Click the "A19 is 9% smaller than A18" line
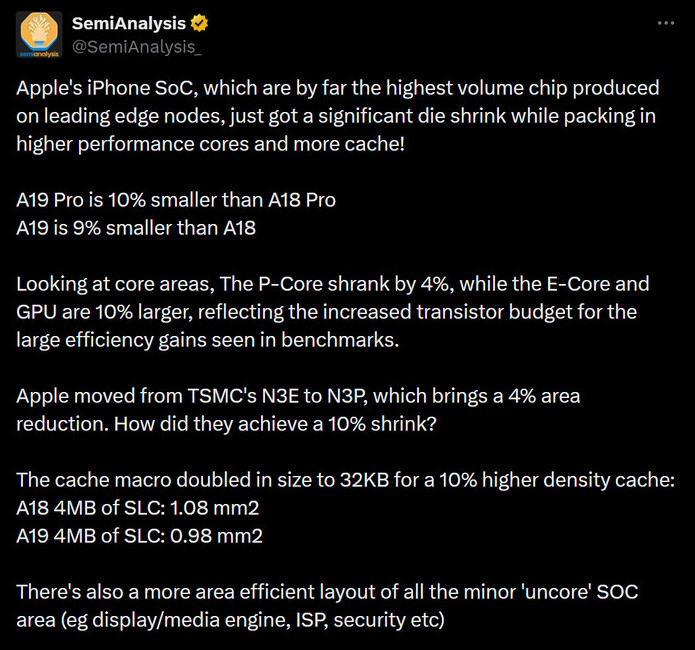This screenshot has width=695, height=650. point(136,227)
